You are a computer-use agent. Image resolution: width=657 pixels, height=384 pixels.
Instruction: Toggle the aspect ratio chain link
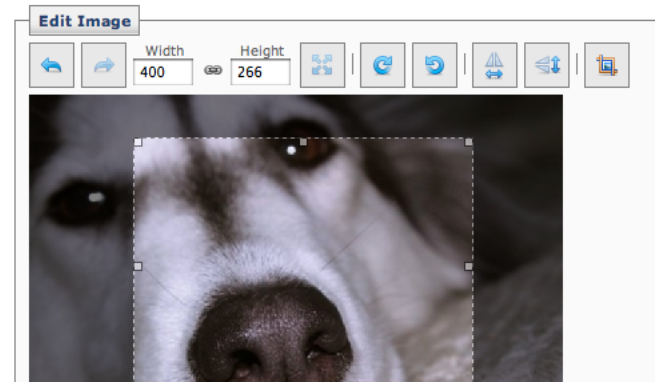213,70
